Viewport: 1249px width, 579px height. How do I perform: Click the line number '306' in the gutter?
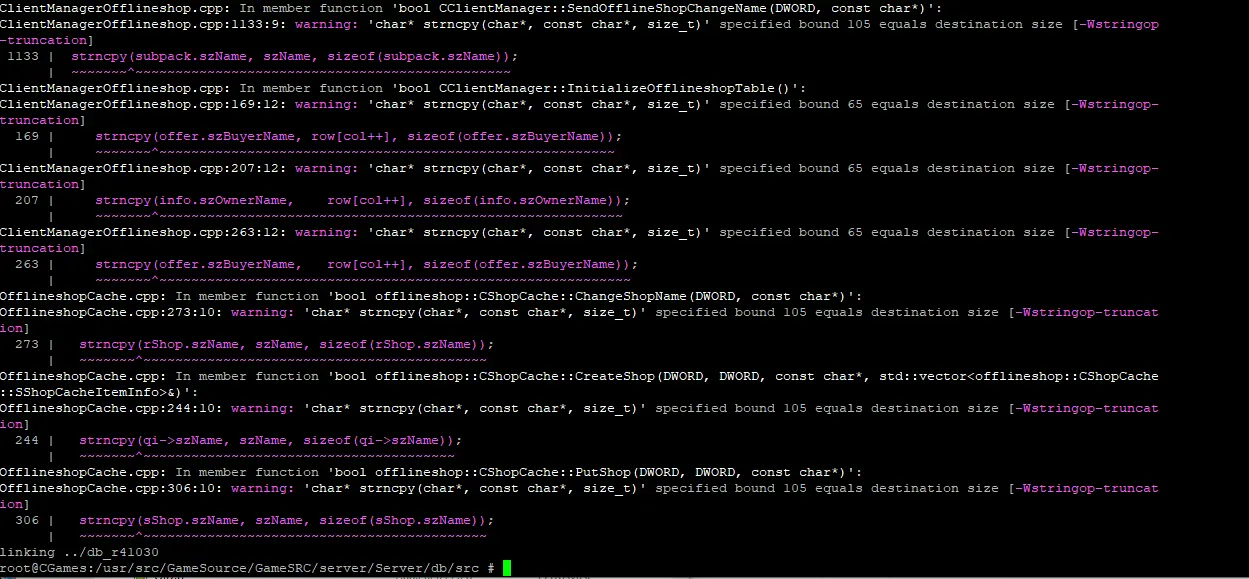coord(27,520)
